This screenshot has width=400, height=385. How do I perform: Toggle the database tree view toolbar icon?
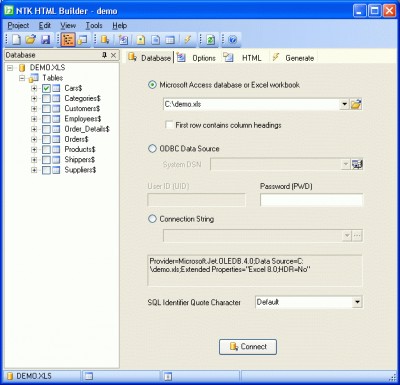[x=68, y=40]
